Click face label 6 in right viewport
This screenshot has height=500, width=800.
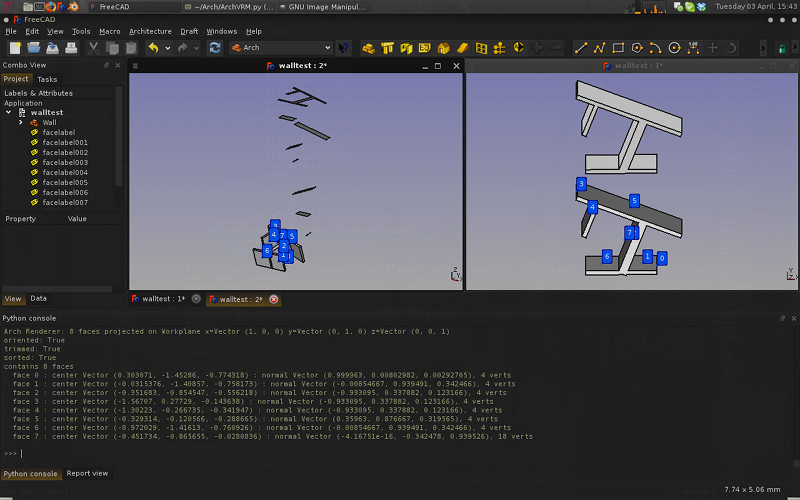607,256
